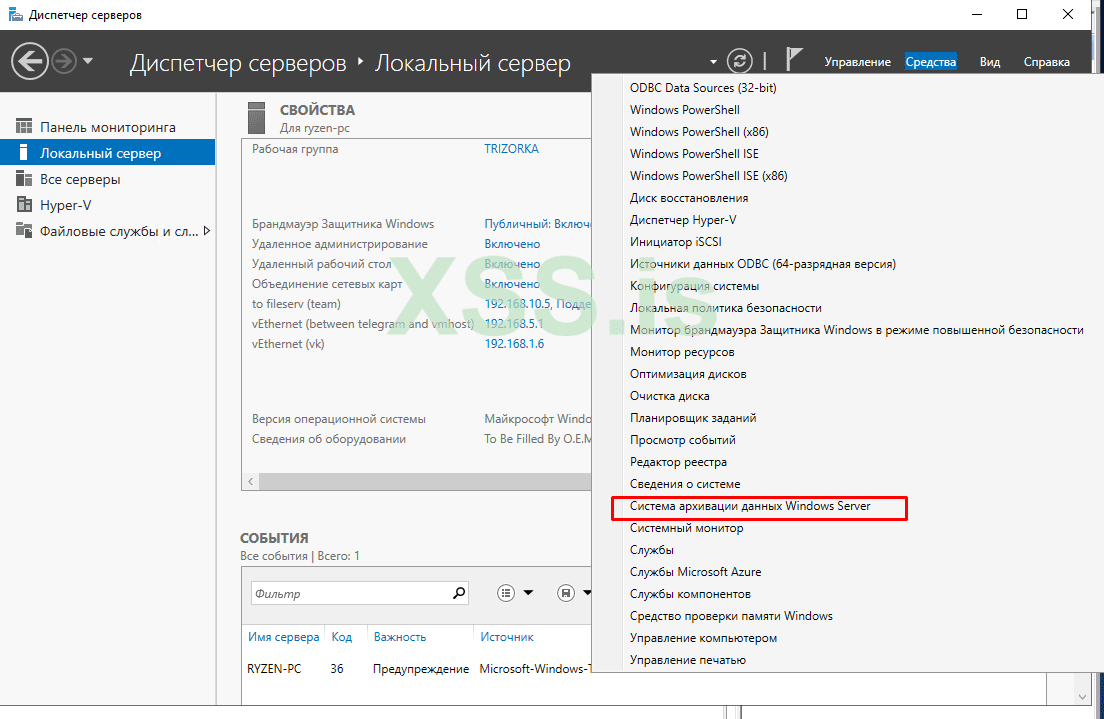This screenshot has width=1104, height=719.
Task: Click the filter search magnifier icon
Action: 459,593
